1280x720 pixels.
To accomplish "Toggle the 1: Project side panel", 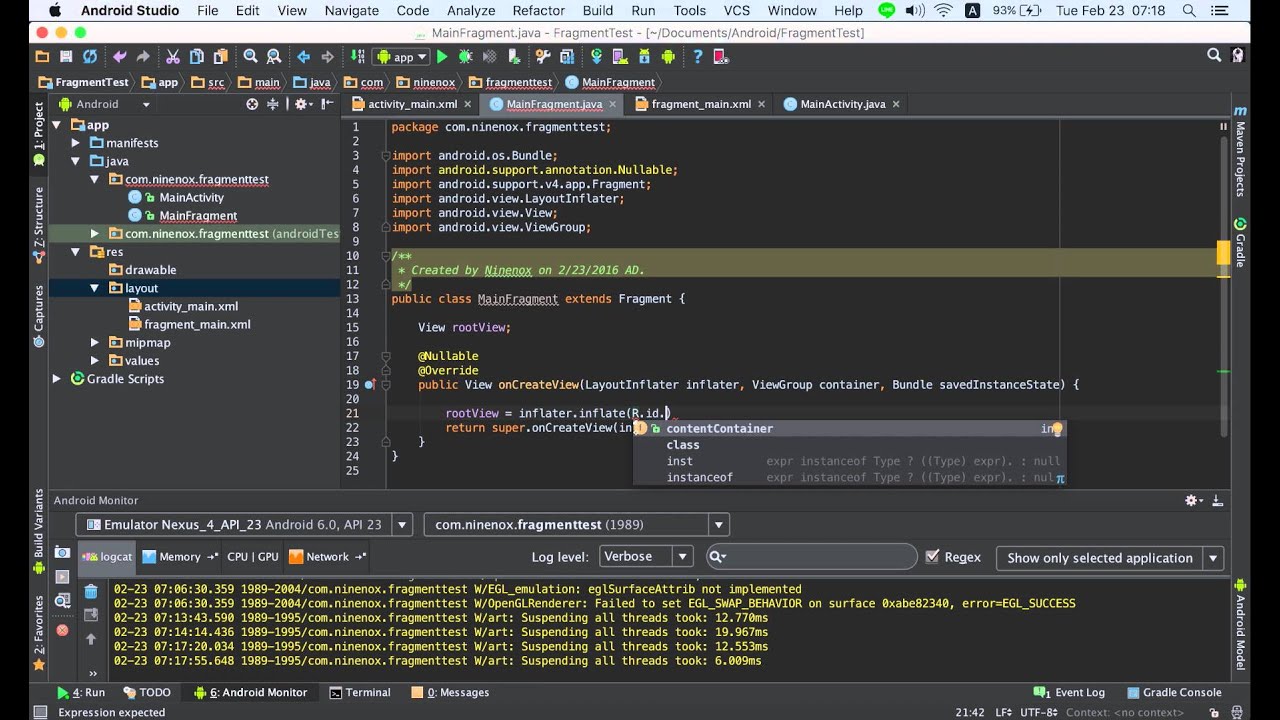I will click(x=39, y=134).
